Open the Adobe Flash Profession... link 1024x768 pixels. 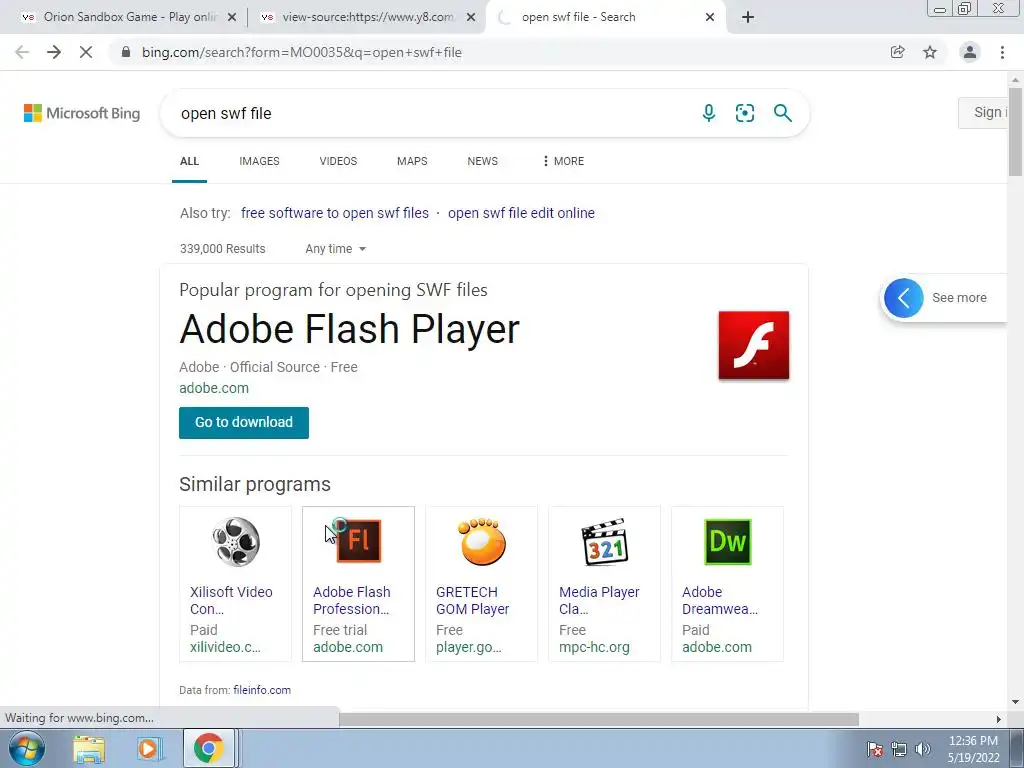click(x=351, y=600)
